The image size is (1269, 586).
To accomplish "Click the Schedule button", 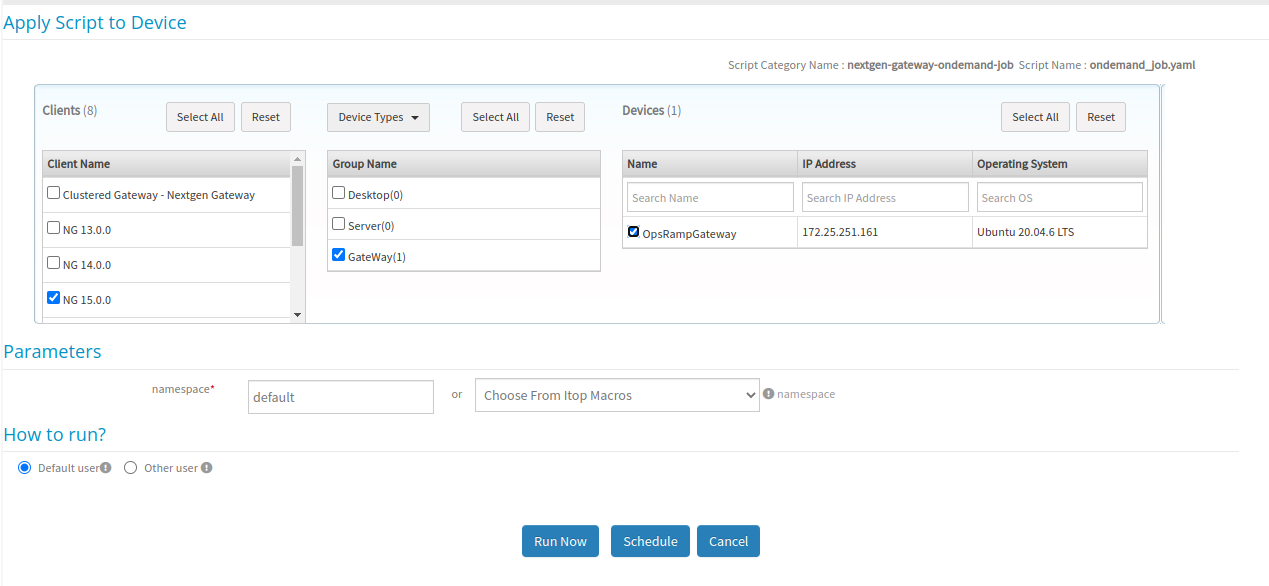I will coord(650,541).
